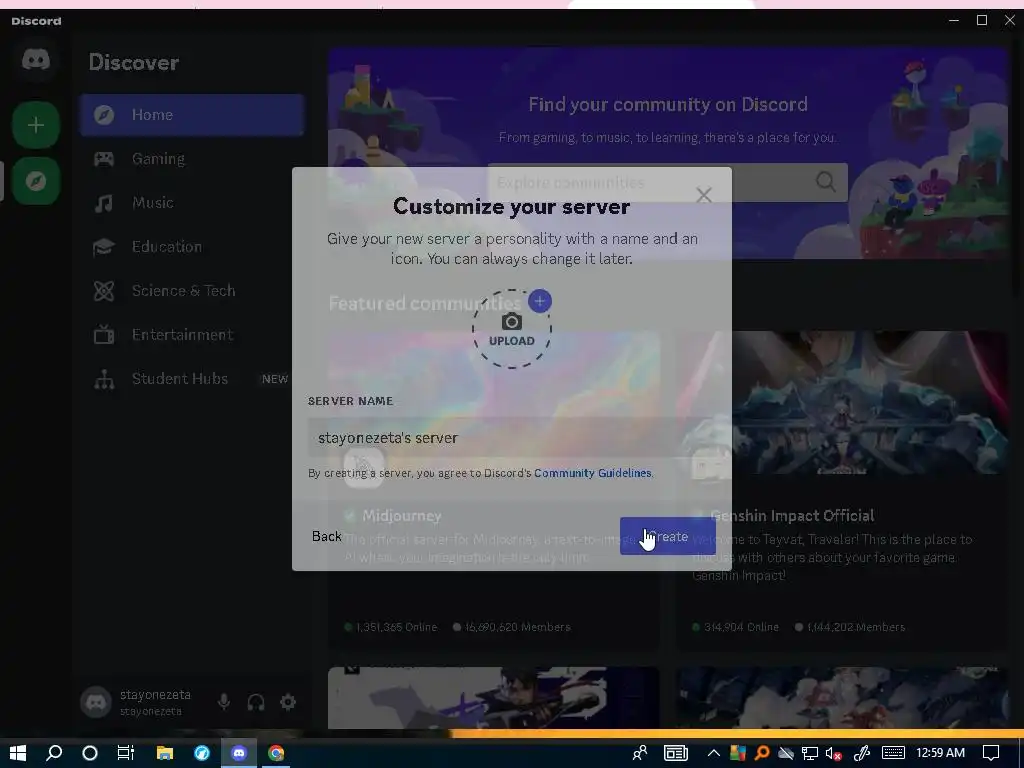
Task: Click the Entertainment TV icon
Action: tap(104, 335)
